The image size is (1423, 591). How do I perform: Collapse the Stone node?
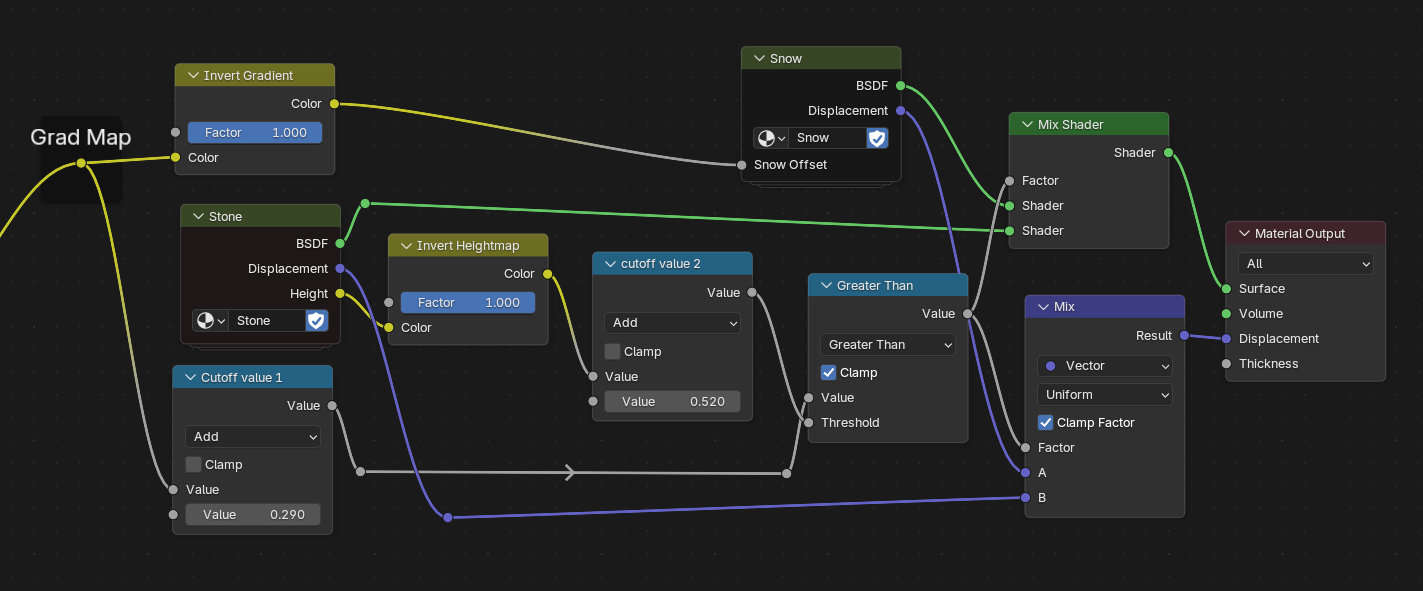pos(197,217)
